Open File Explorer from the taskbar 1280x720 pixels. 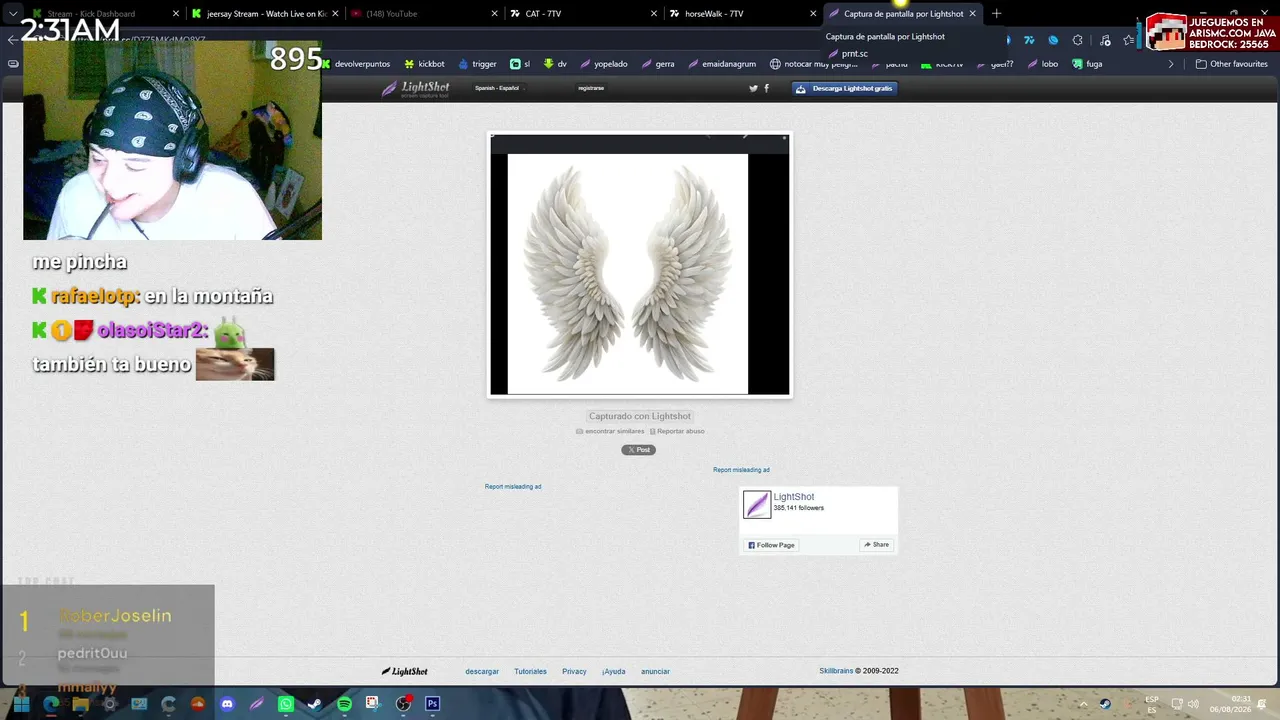pos(80,704)
